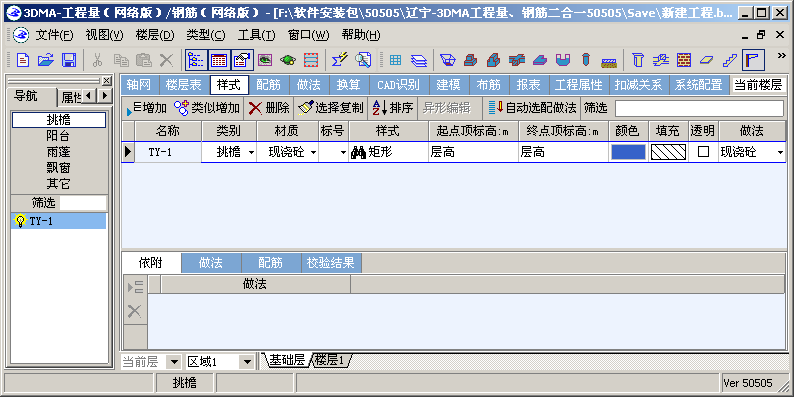794x397 pixels.
Task: Click the staircase component icon
Action: click(730, 60)
